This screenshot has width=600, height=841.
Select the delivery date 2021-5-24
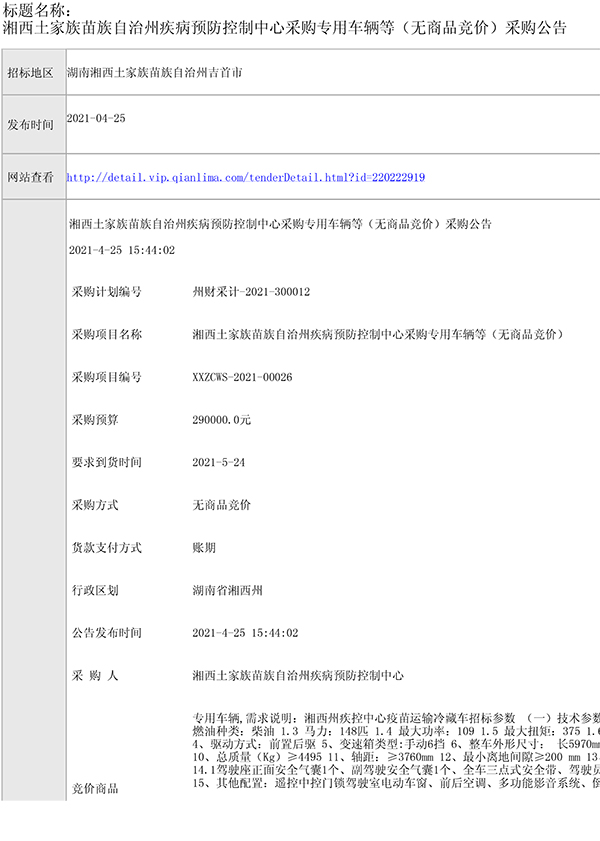[x=219, y=462]
